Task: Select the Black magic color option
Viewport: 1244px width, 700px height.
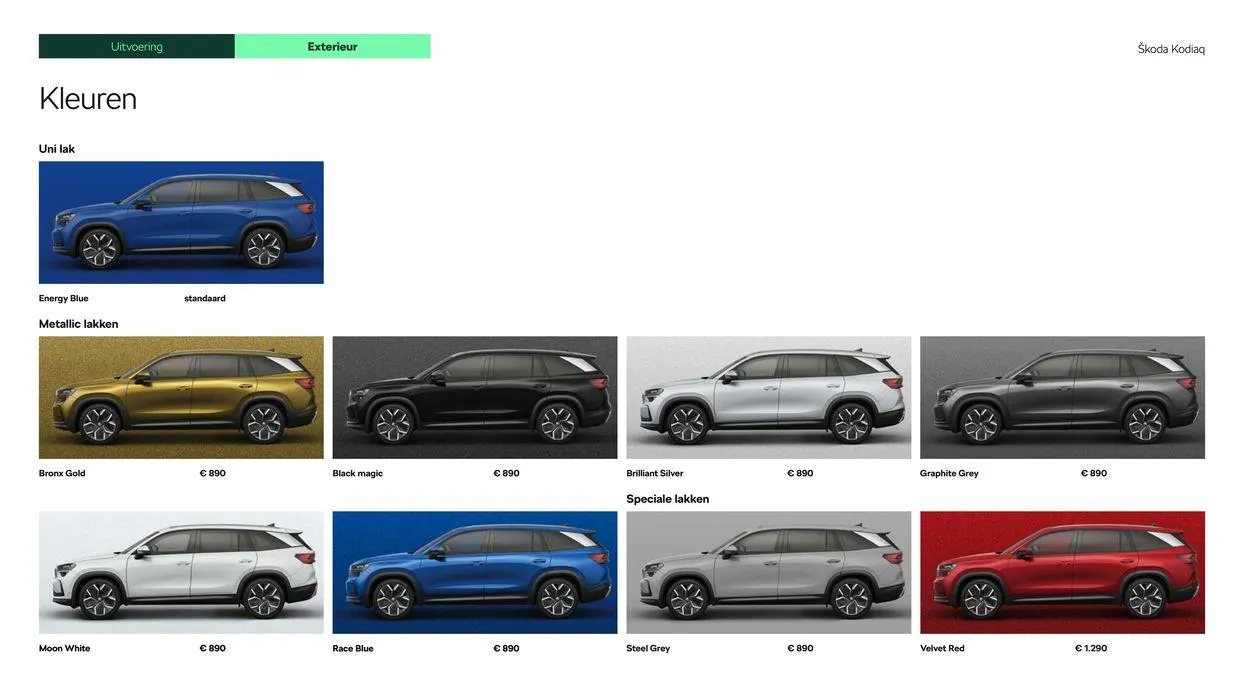Action: [x=475, y=397]
